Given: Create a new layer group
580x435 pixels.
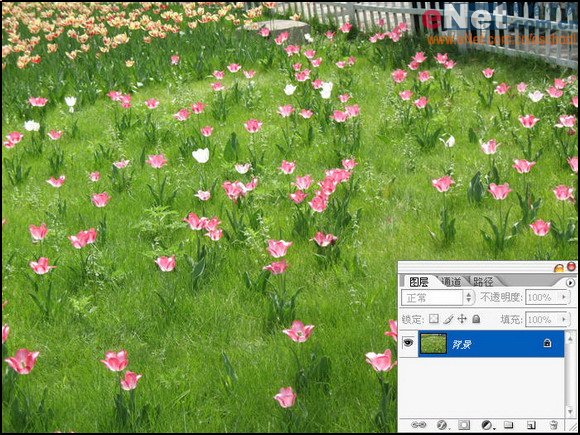Looking at the screenshot, I should coord(509,425).
